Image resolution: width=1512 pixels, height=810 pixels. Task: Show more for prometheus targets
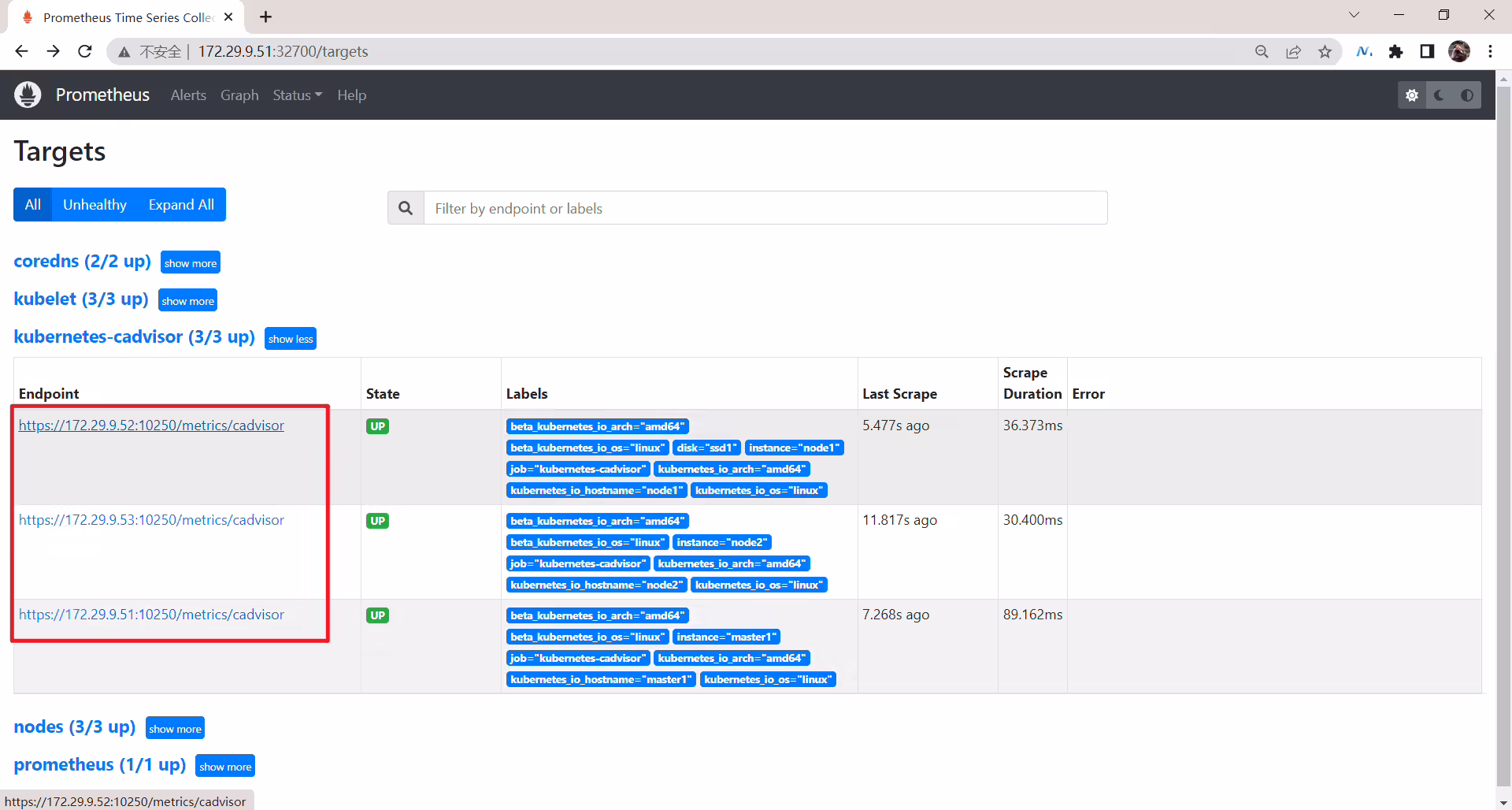[x=225, y=766]
